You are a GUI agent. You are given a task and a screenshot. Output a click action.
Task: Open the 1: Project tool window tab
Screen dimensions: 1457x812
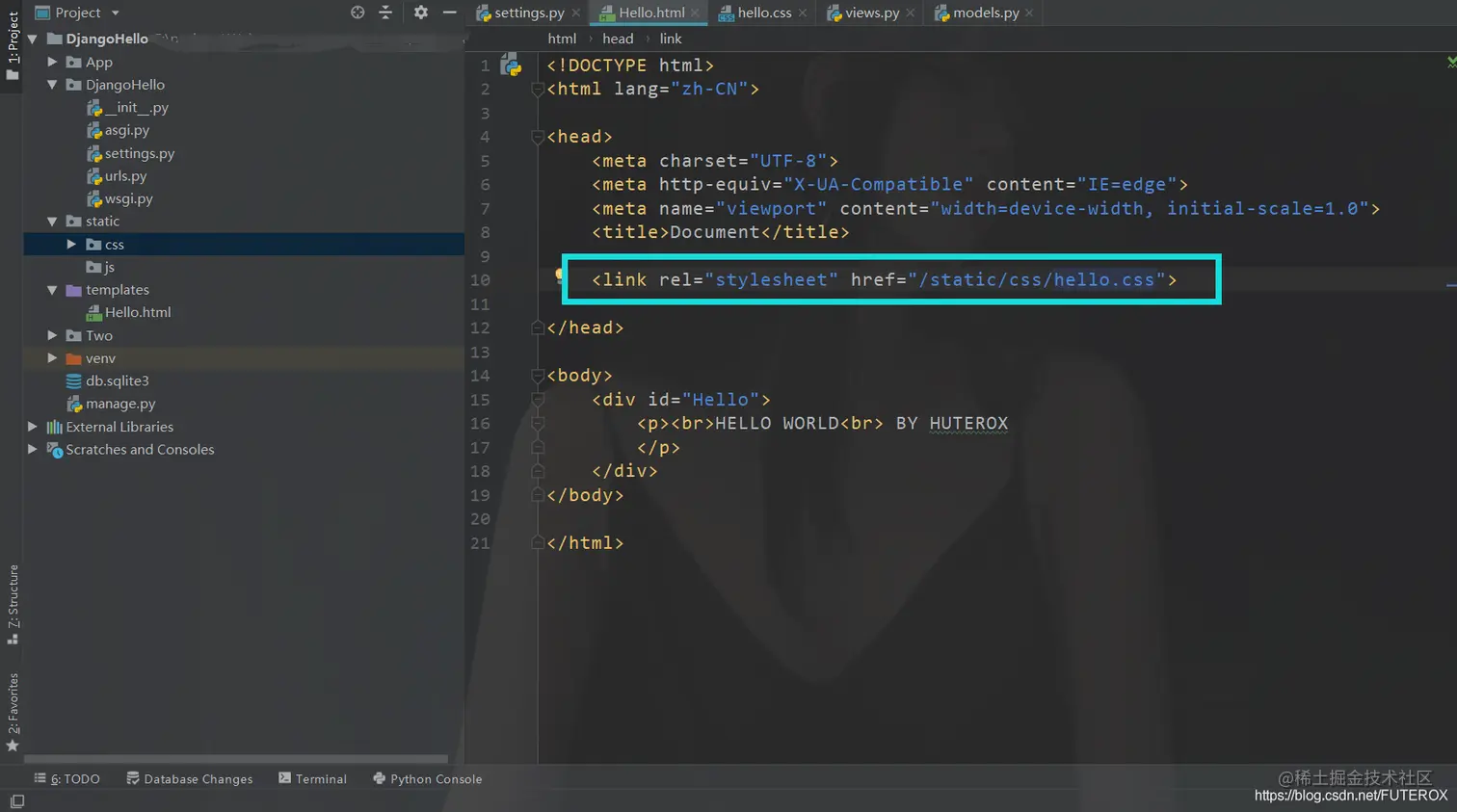click(x=13, y=47)
